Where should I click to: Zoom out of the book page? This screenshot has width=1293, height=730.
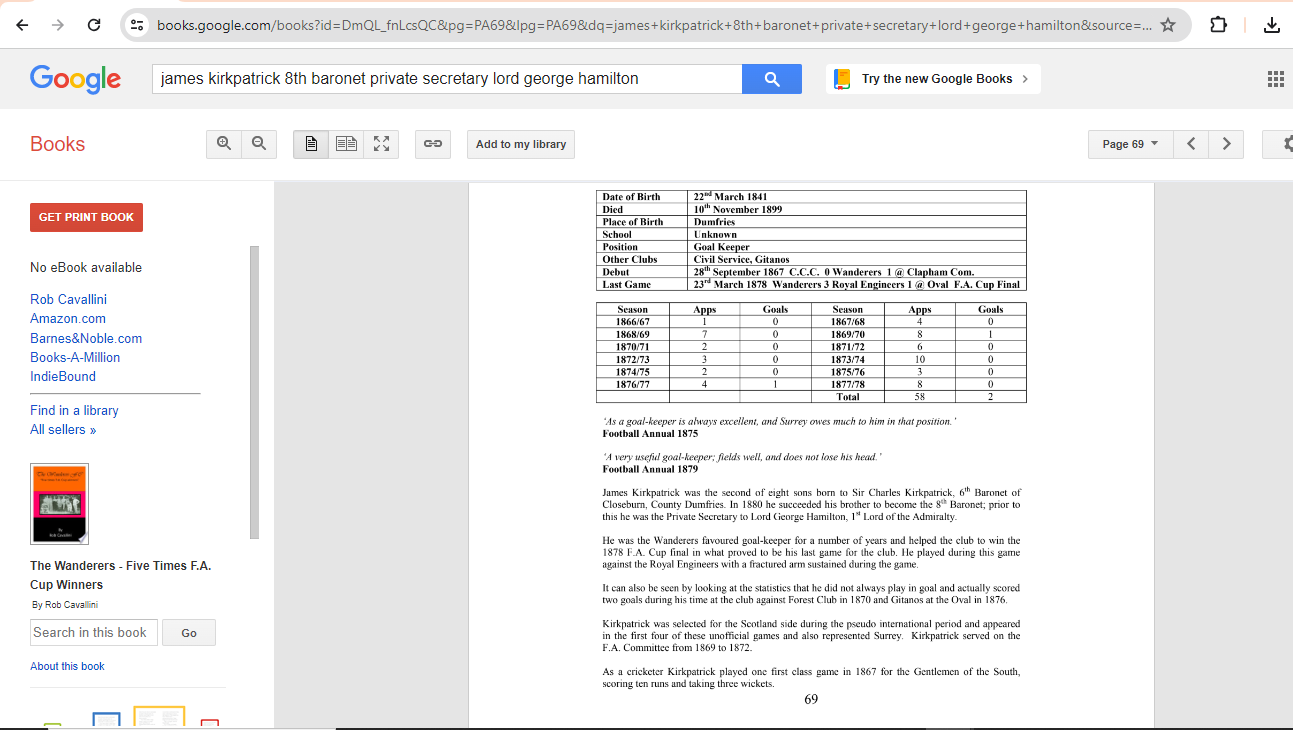coord(259,144)
